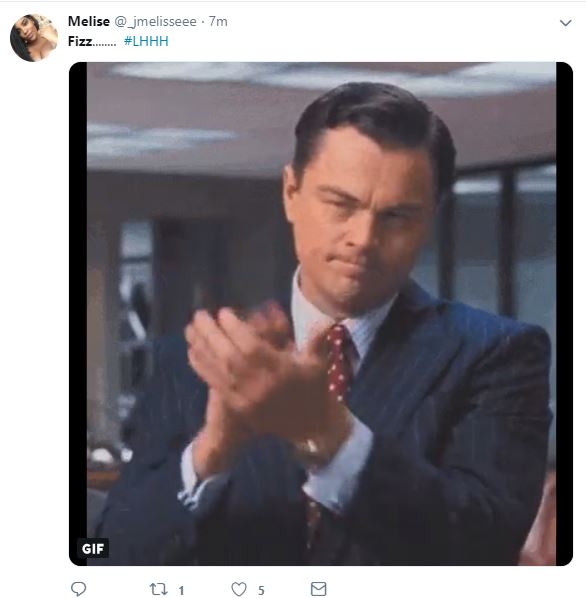This screenshot has height=598, width=586.
Task: Click the left black letterbox bar of GIF
Action: tap(78, 313)
